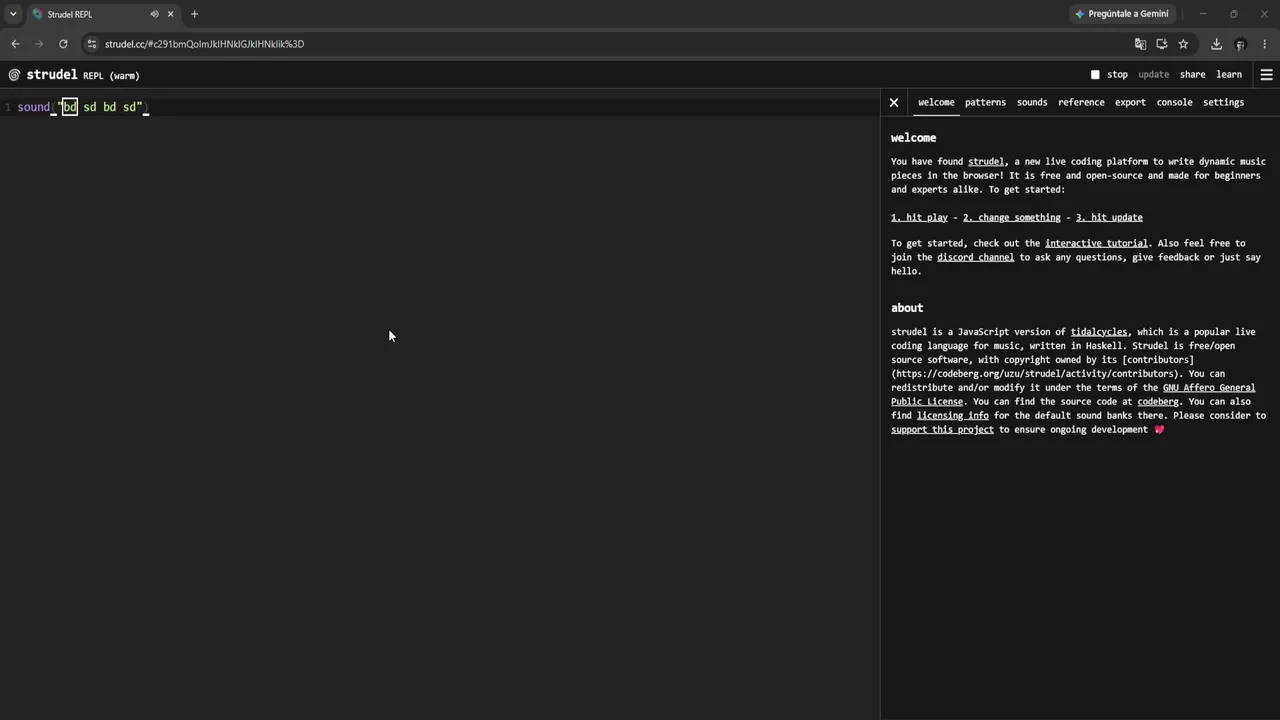Click the Strudel logo icon

coord(14,75)
